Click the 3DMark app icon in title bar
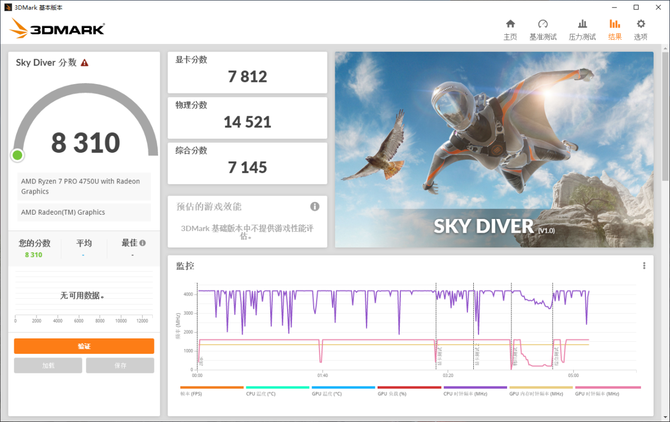Screen dimensions: 670x422 [x=8, y=7]
